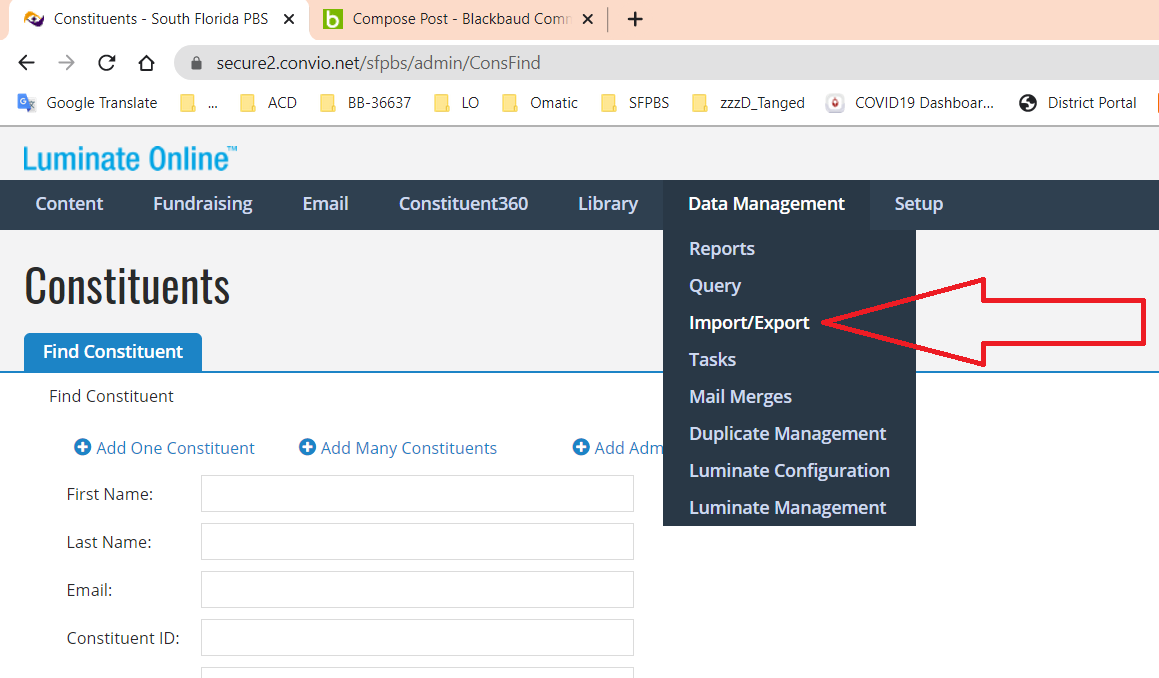Screen dimensions: 1159x678
Task: Select Reports from Data Management dropdown
Action: [x=722, y=248]
